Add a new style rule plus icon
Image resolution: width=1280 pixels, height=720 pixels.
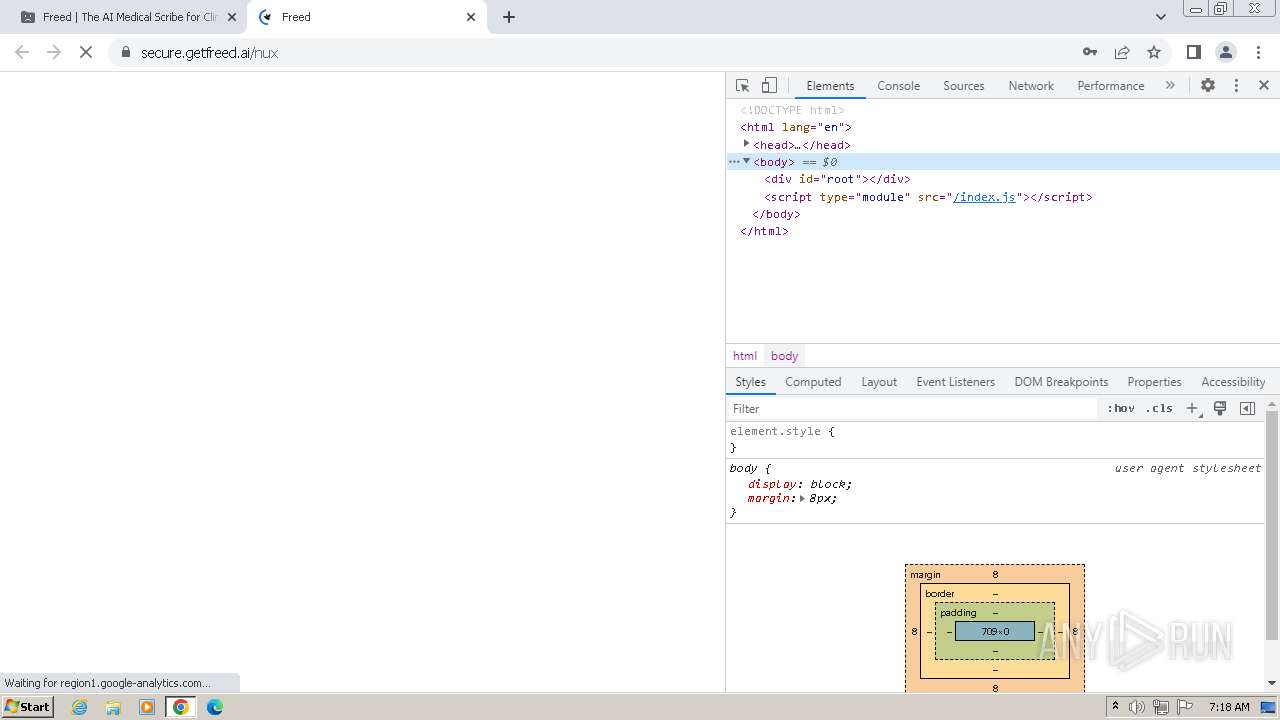point(1192,409)
